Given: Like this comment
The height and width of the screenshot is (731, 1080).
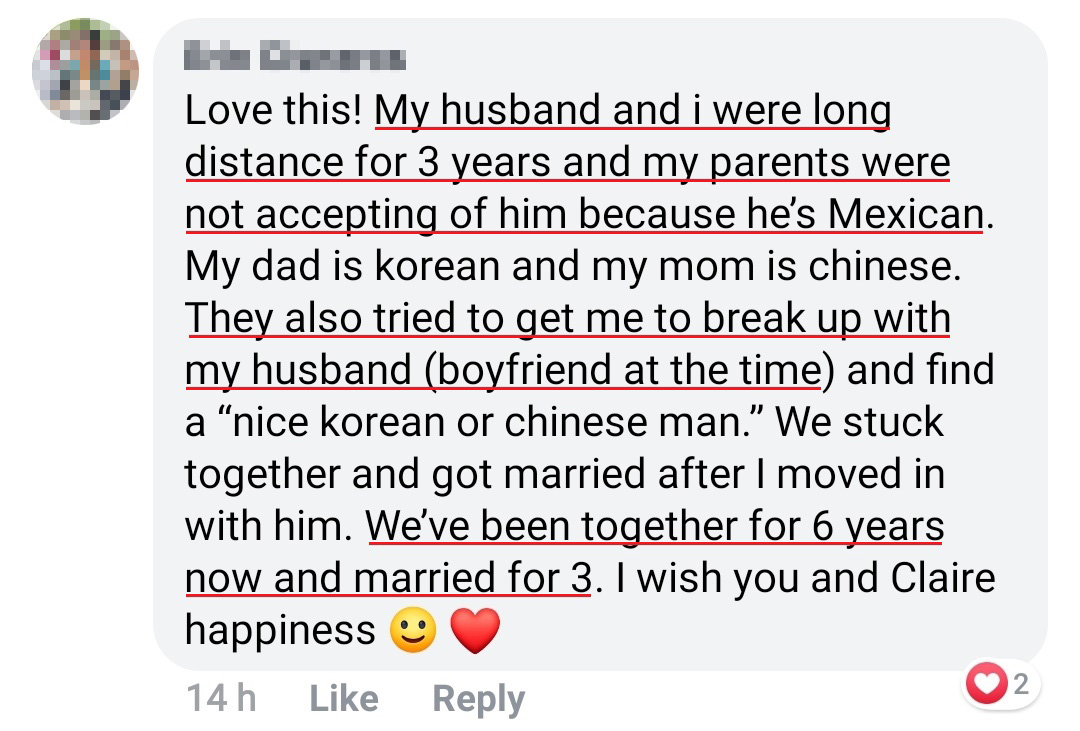Looking at the screenshot, I should pyautogui.click(x=344, y=698).
